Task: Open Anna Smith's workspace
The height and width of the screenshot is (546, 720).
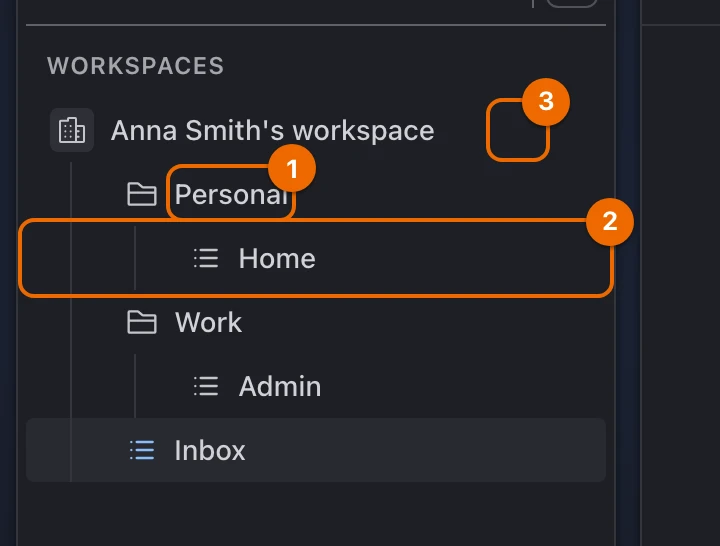Action: click(272, 130)
